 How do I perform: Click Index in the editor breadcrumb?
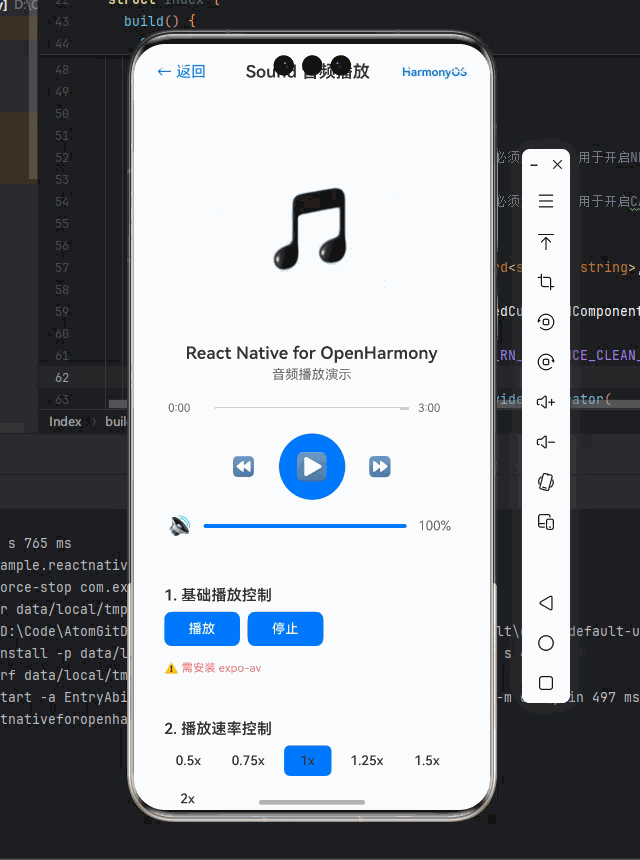click(65, 422)
